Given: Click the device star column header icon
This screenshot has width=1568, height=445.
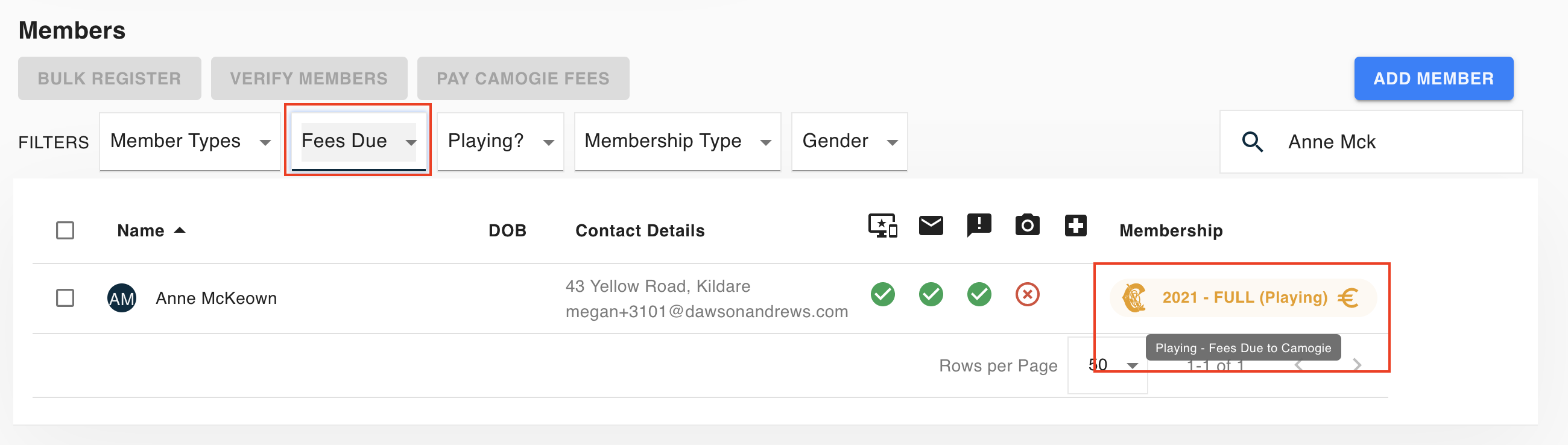Looking at the screenshot, I should coord(883,226).
